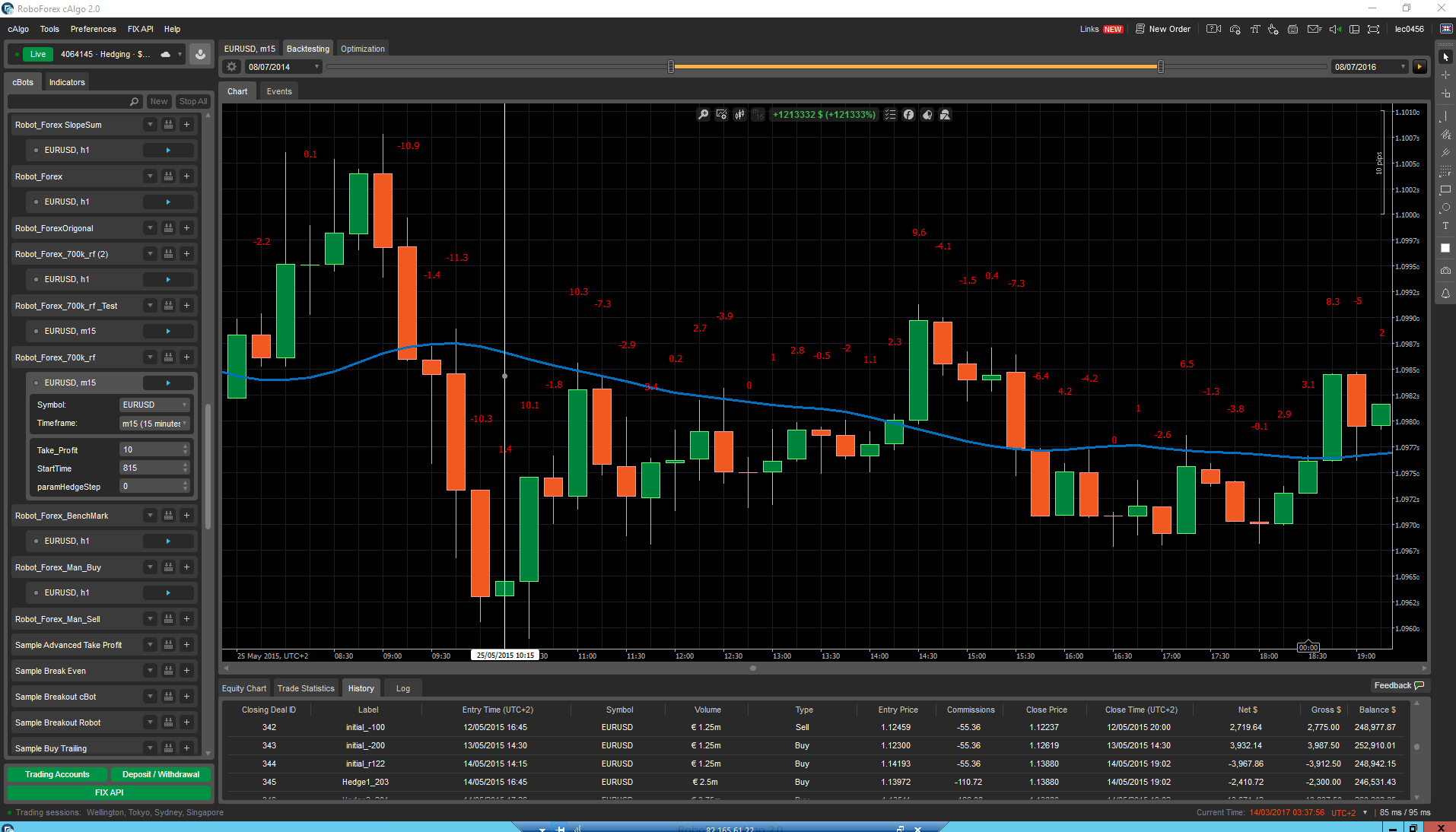The width and height of the screenshot is (1456, 832).
Task: Open the Symbol dropdown showing EURUSD
Action: [x=154, y=405]
